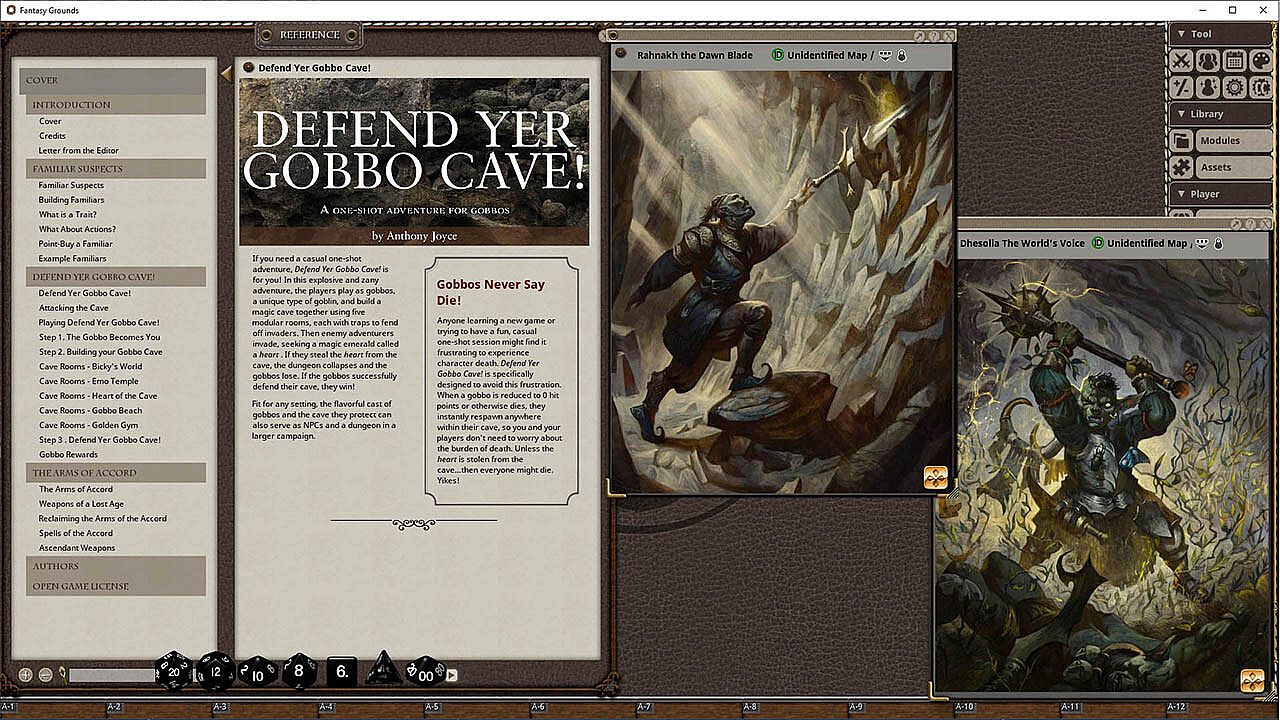Collapse The Arms of Accord chapter heading
The image size is (1280, 720).
point(116,473)
